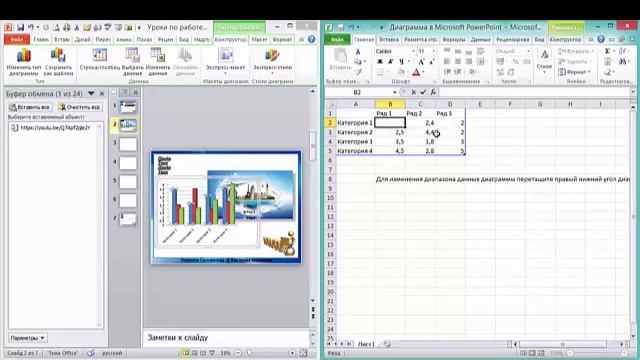Select Лист1 sheet tab
The height and width of the screenshot is (360, 640).
click(366, 344)
